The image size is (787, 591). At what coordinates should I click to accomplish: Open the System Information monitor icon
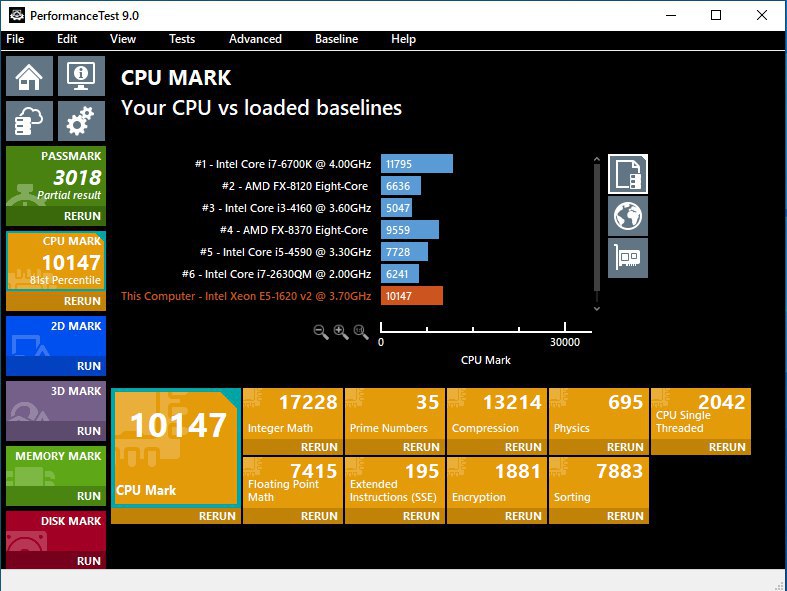pos(81,76)
